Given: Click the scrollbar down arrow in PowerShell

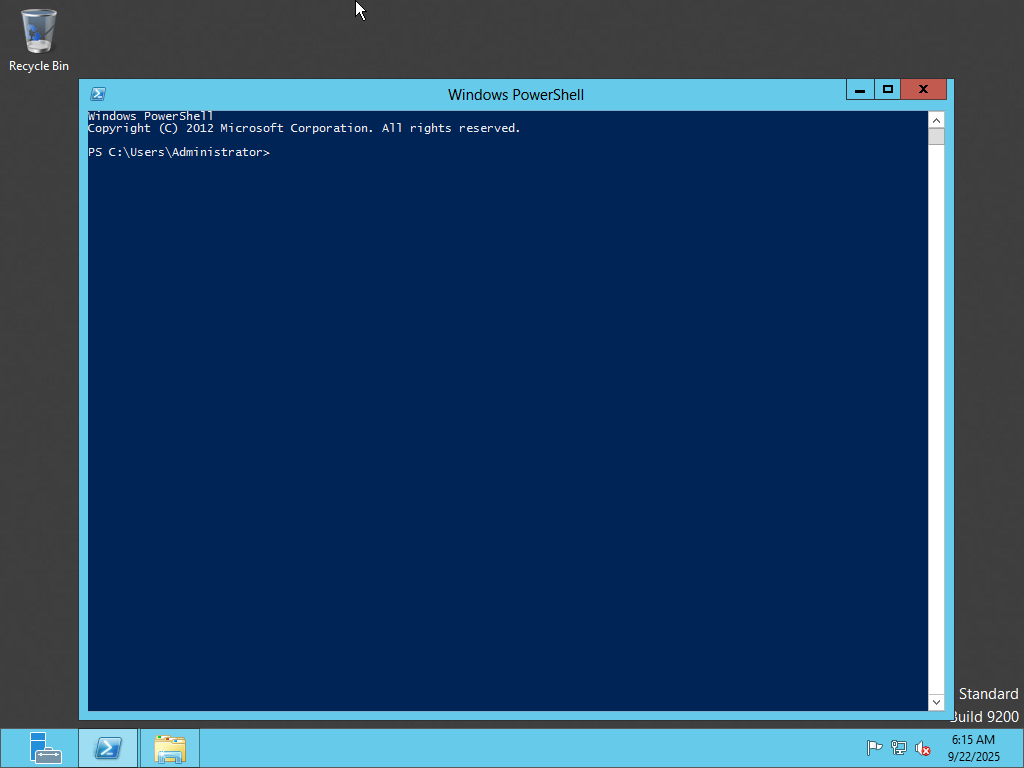Looking at the screenshot, I should [936, 702].
